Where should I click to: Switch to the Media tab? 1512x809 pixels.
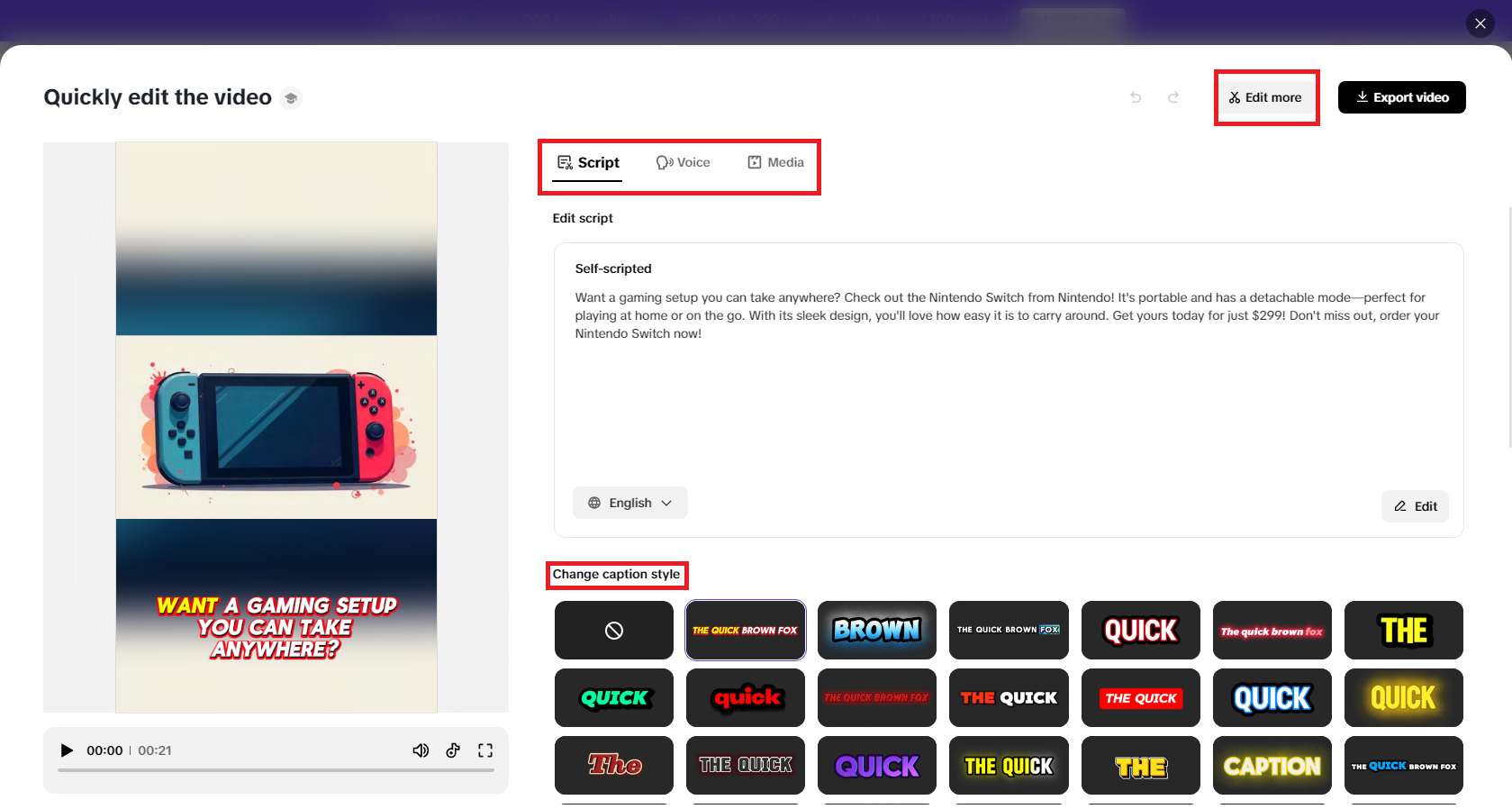(775, 162)
